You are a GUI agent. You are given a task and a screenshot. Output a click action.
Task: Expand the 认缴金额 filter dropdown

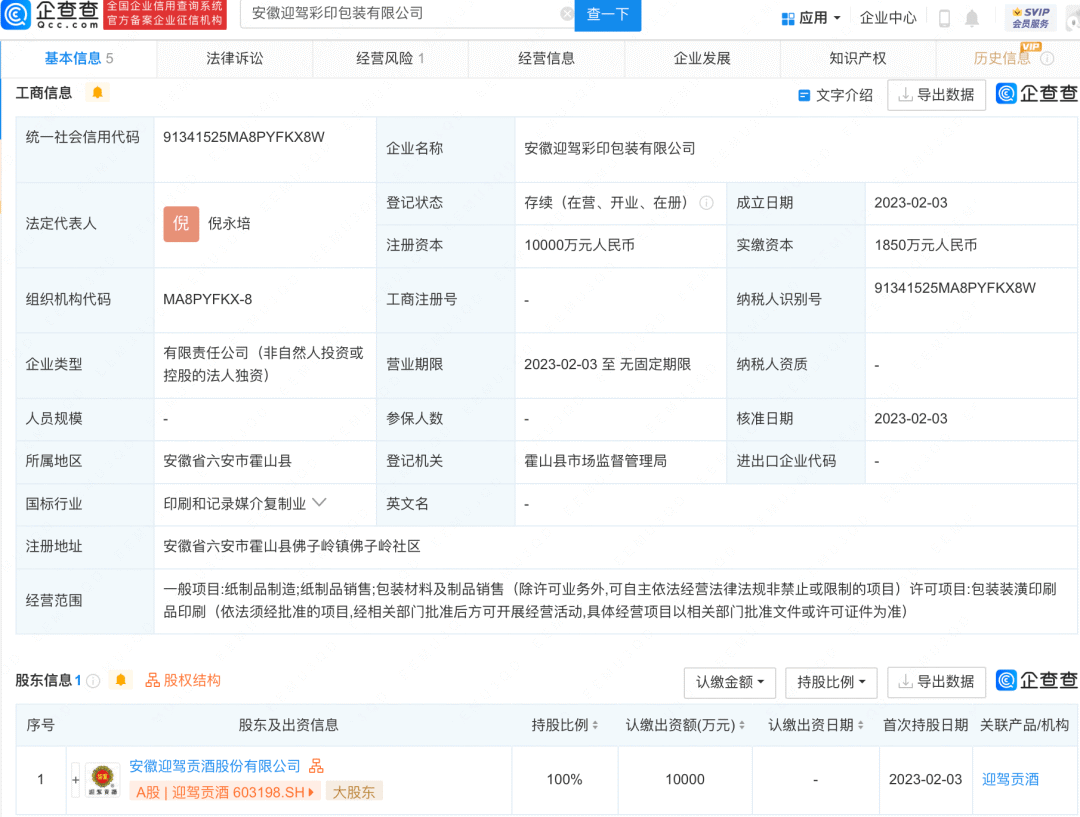[730, 682]
